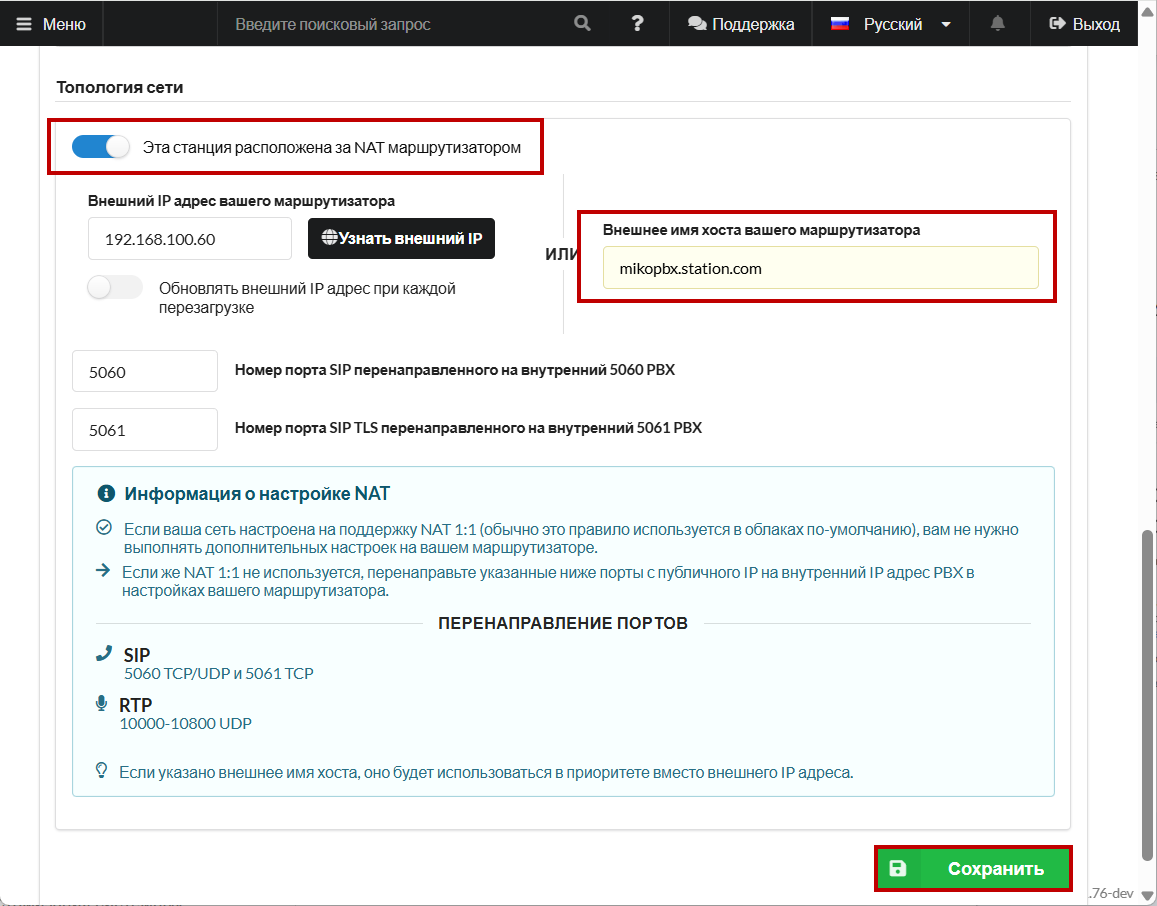The width and height of the screenshot is (1157, 906).
Task: Enable external IP update on reboot toggle
Action: (x=115, y=288)
